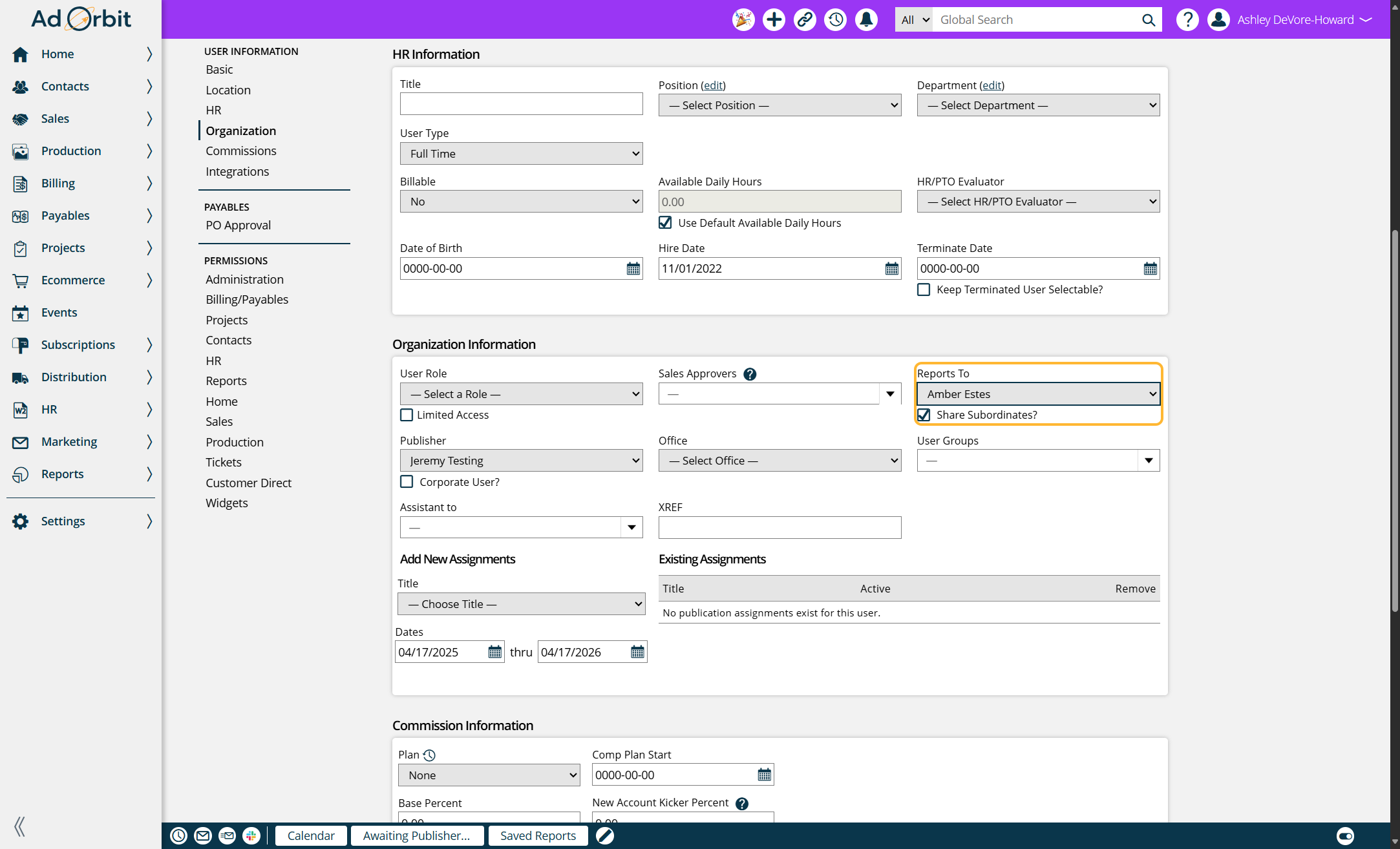Open the HR/PTO Evaluator dropdown
The image size is (1400, 849).
[1038, 202]
